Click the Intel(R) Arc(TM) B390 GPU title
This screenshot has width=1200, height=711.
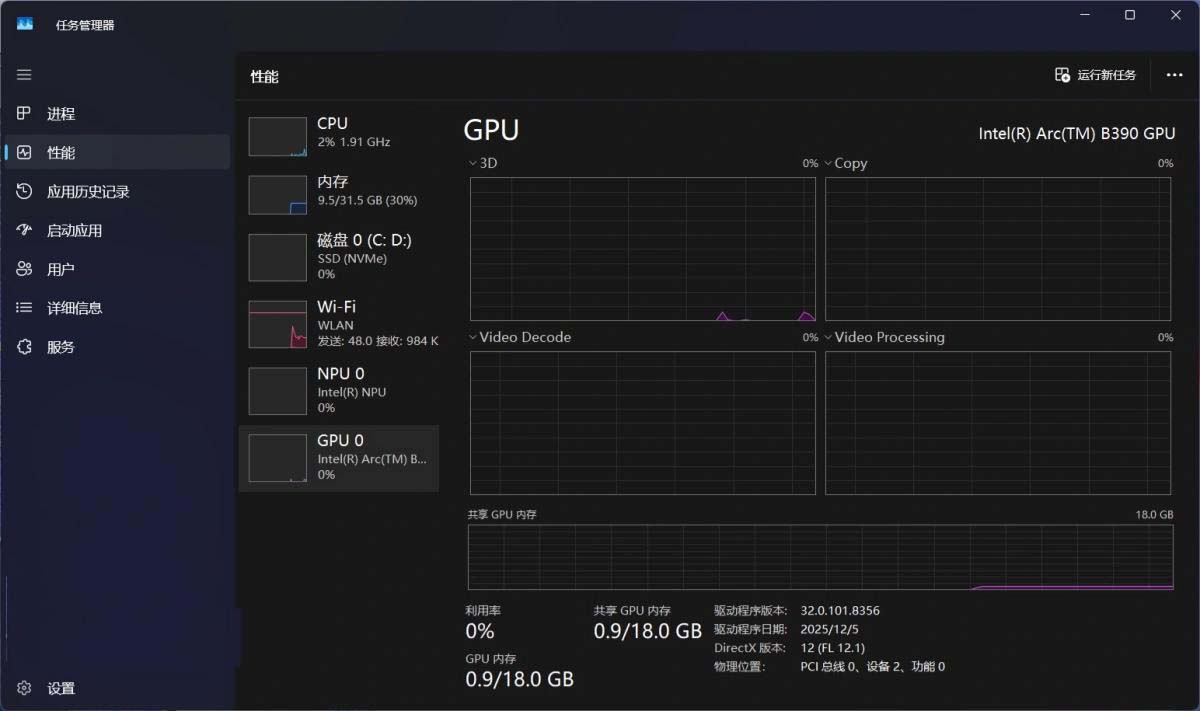click(1076, 133)
